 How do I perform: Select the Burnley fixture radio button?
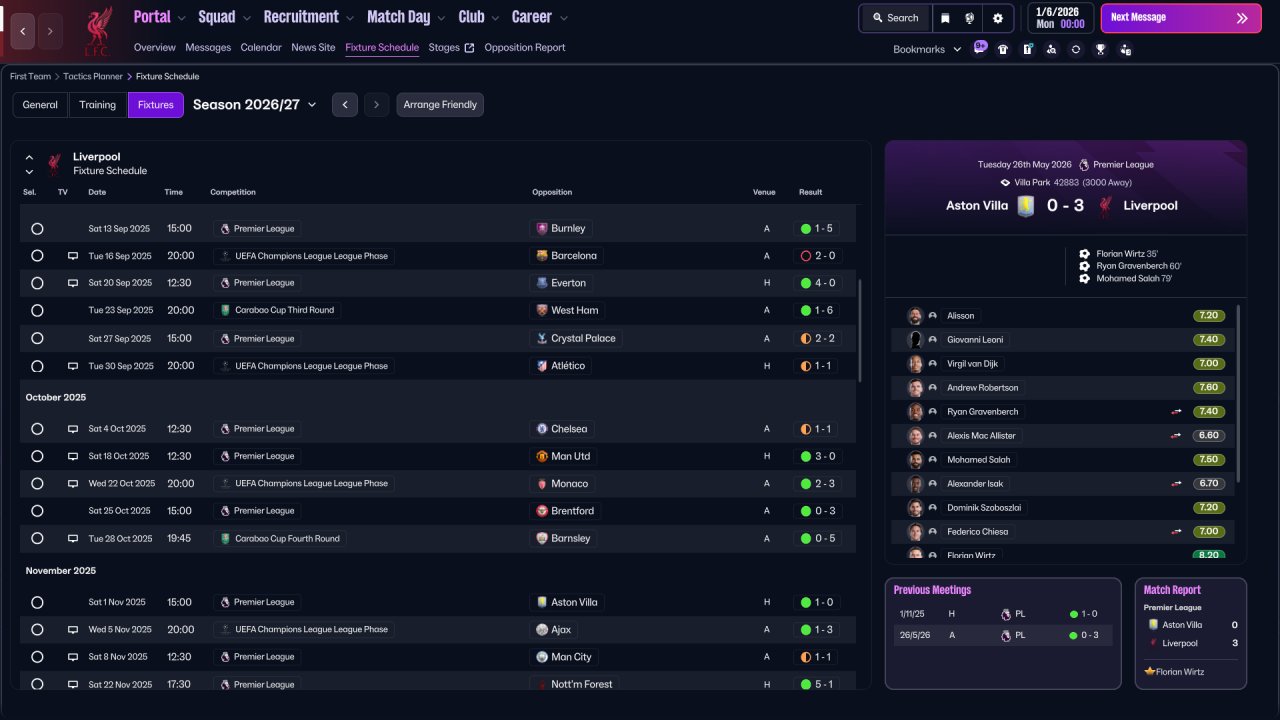point(37,229)
